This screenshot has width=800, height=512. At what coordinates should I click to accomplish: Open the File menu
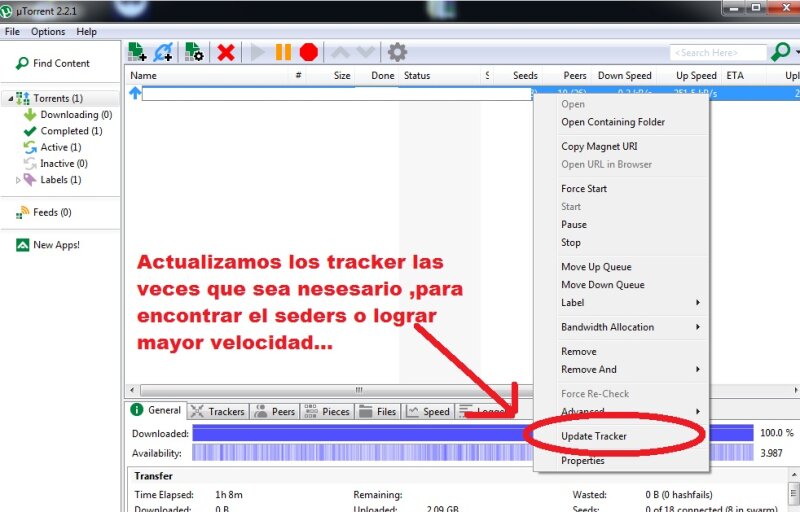12,32
